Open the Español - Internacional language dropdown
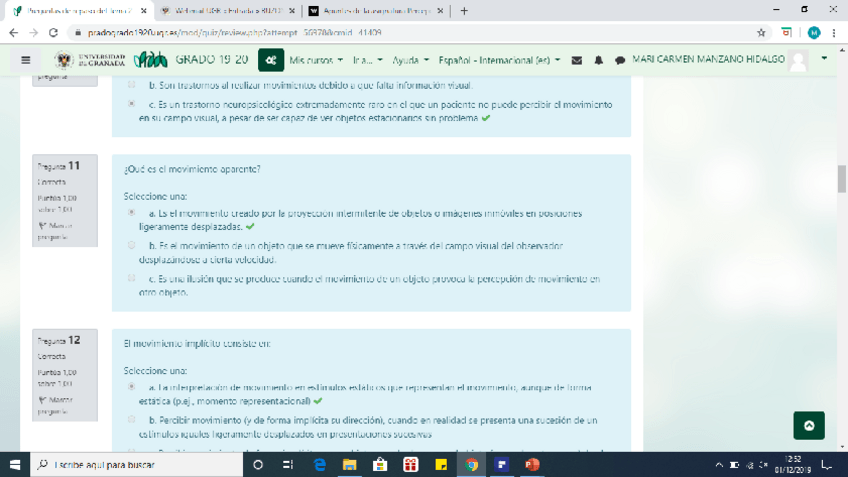 (499, 60)
